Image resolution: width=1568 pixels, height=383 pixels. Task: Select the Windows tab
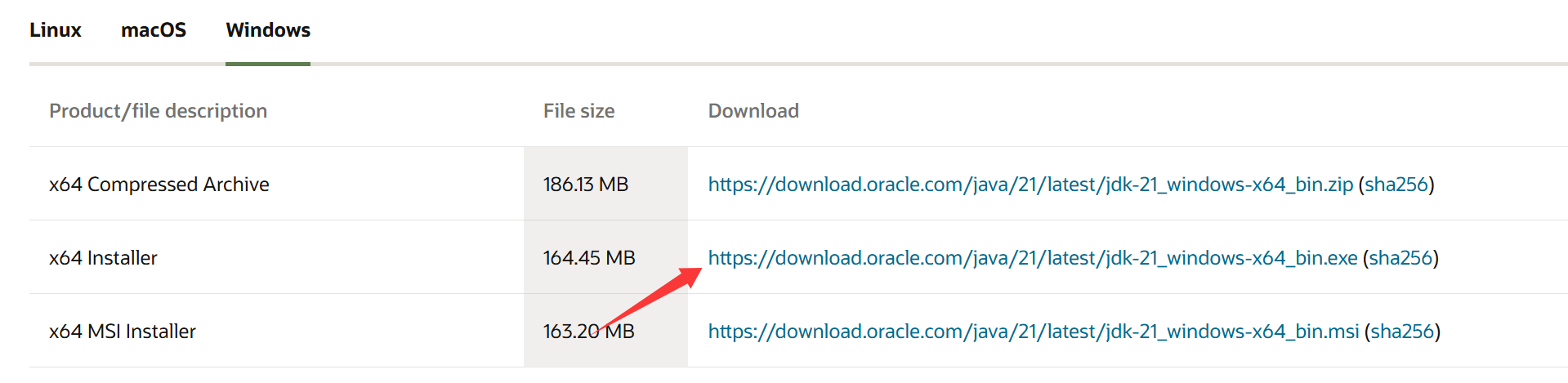coord(268,30)
